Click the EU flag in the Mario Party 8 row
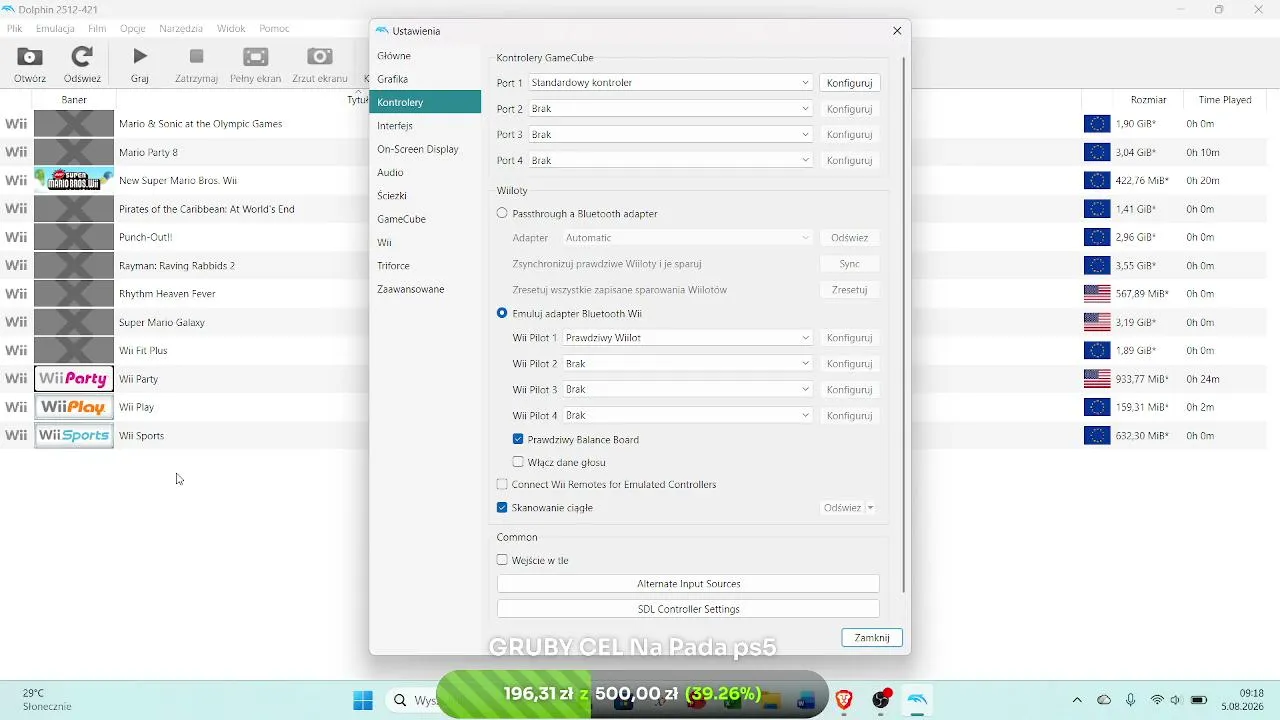1280x720 pixels. [x=1097, y=152]
